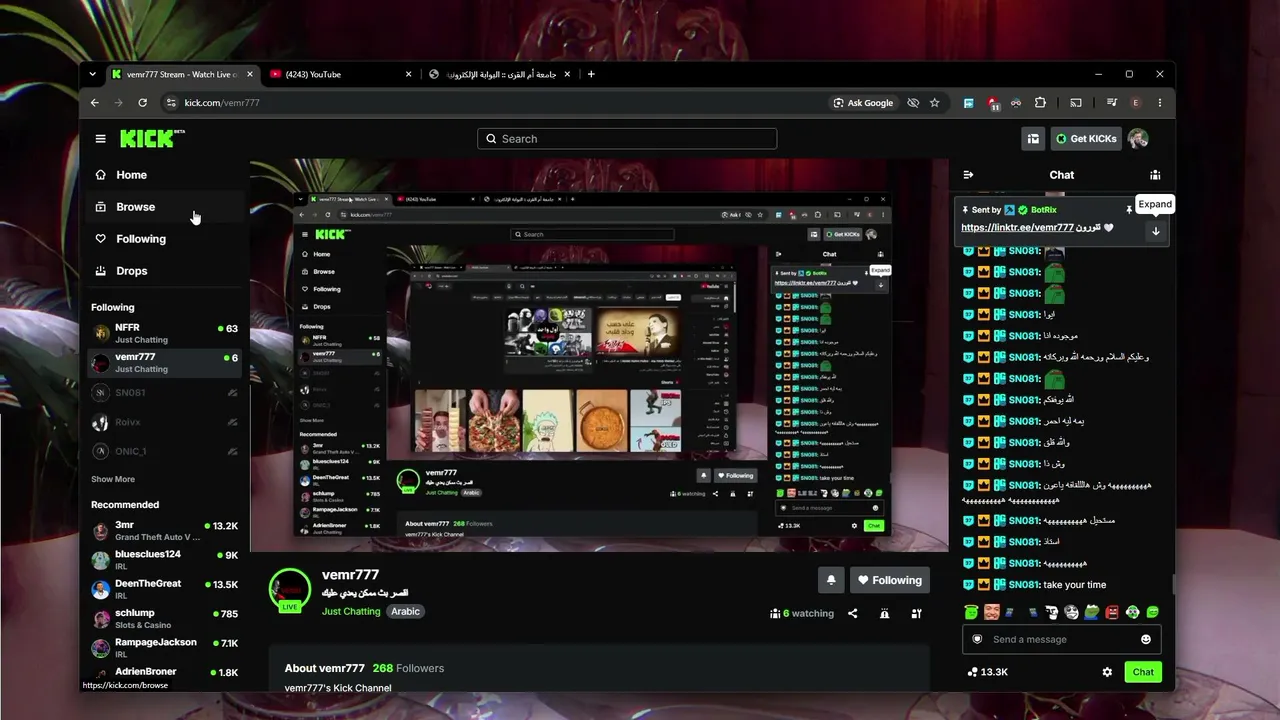Open a new browser tab
This screenshot has width=1280, height=720.
coord(591,74)
